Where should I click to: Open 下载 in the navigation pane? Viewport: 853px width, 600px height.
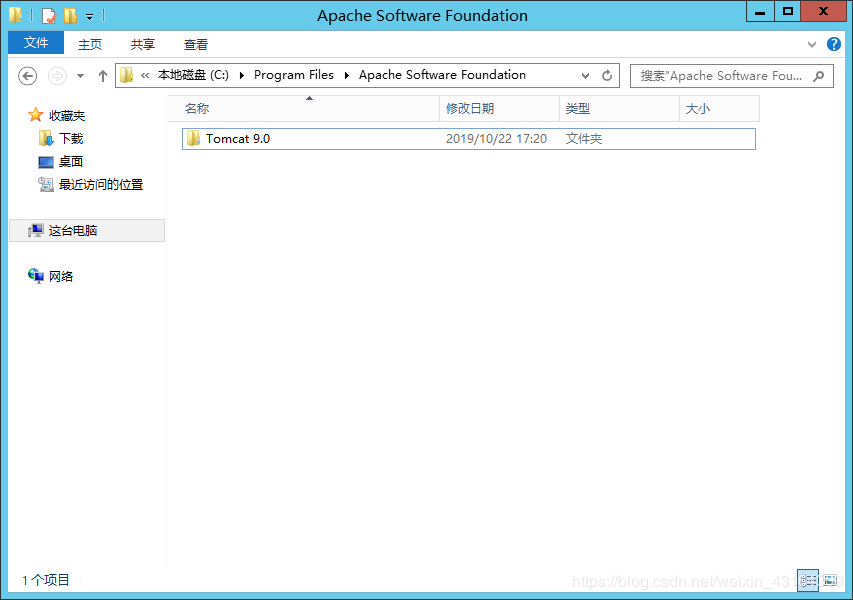click(x=71, y=139)
